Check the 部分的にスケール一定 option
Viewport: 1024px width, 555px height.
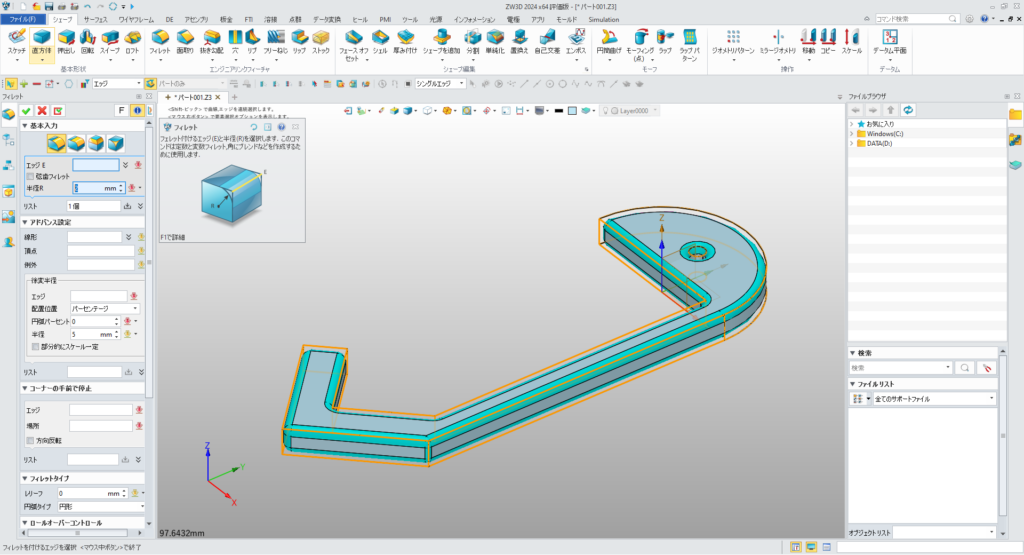(36, 346)
